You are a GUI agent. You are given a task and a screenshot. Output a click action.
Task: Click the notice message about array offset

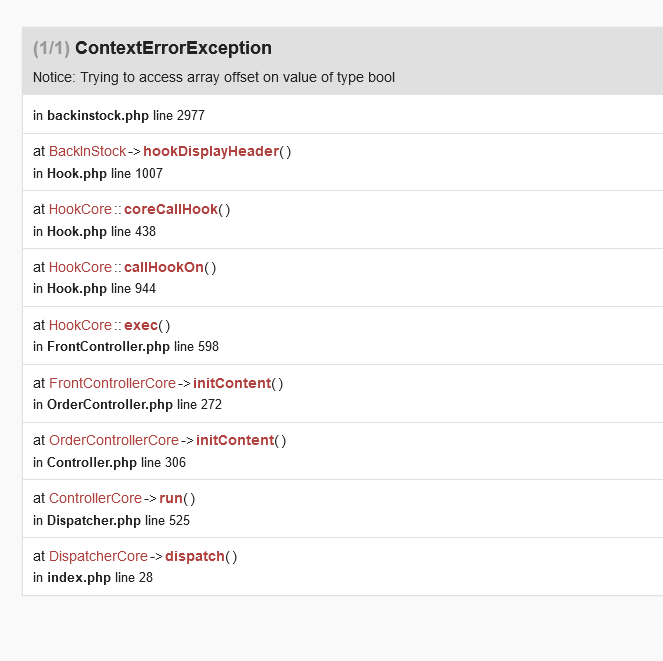214,77
